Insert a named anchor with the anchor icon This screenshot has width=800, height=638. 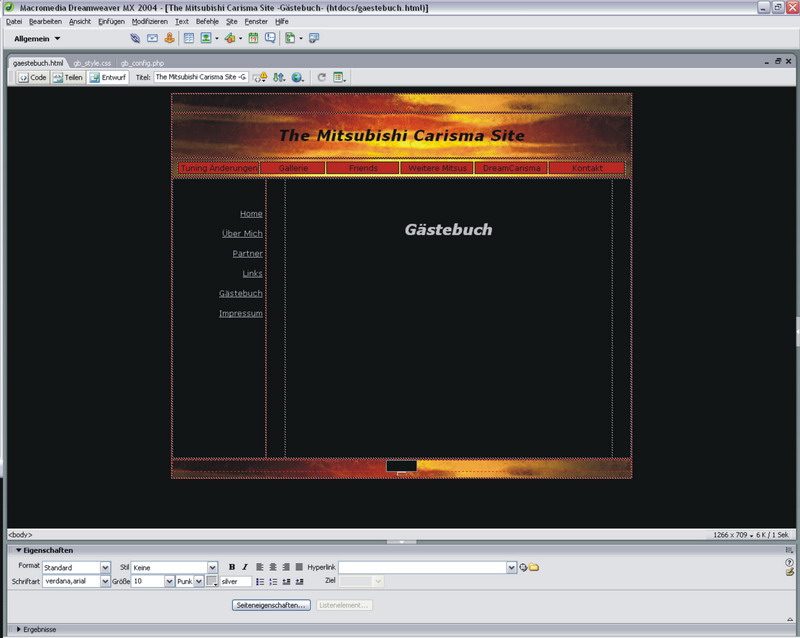pos(169,38)
